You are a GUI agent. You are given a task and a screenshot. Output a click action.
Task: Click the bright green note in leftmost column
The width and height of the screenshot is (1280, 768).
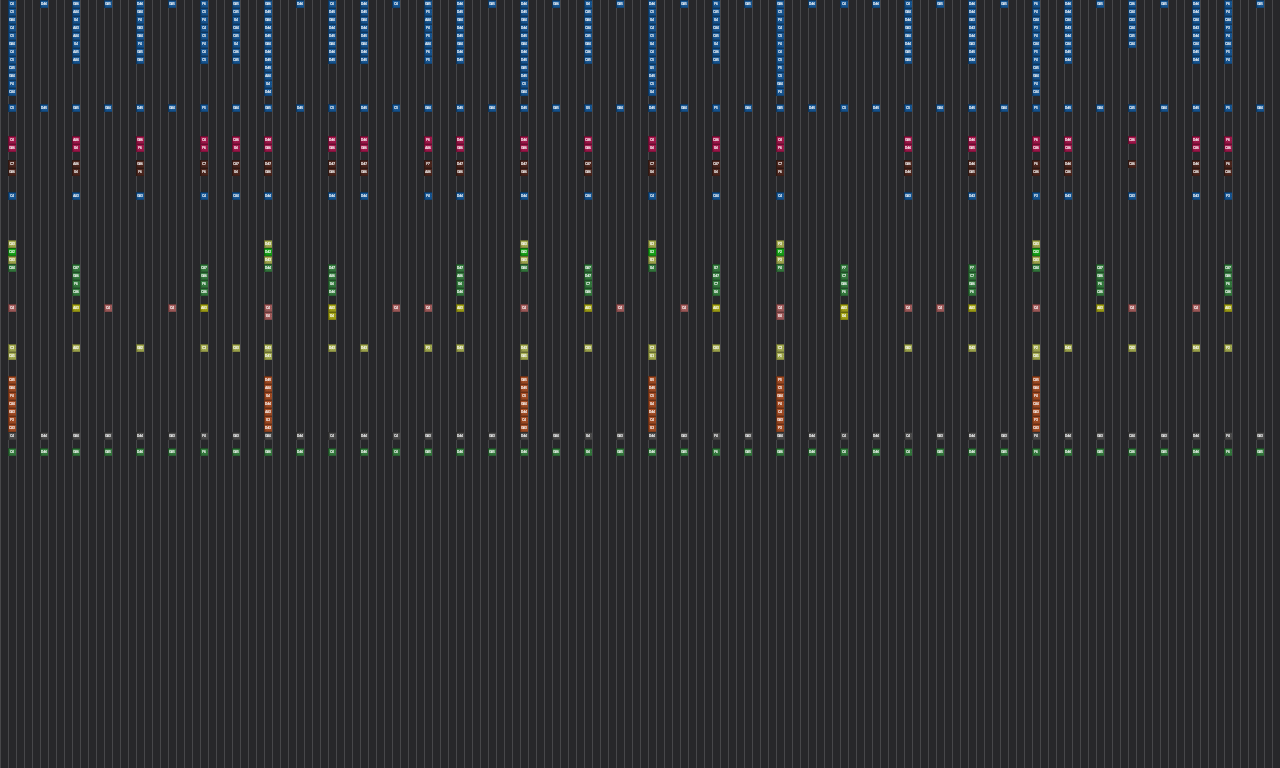[12, 252]
